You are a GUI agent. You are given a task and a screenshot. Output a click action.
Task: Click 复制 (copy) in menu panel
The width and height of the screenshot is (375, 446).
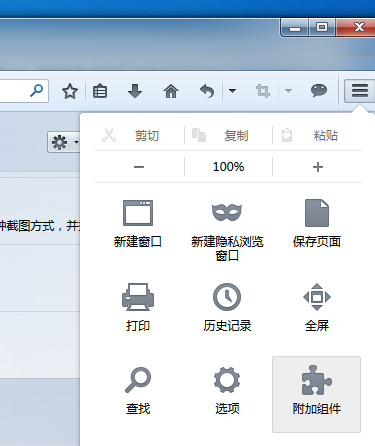click(x=228, y=136)
